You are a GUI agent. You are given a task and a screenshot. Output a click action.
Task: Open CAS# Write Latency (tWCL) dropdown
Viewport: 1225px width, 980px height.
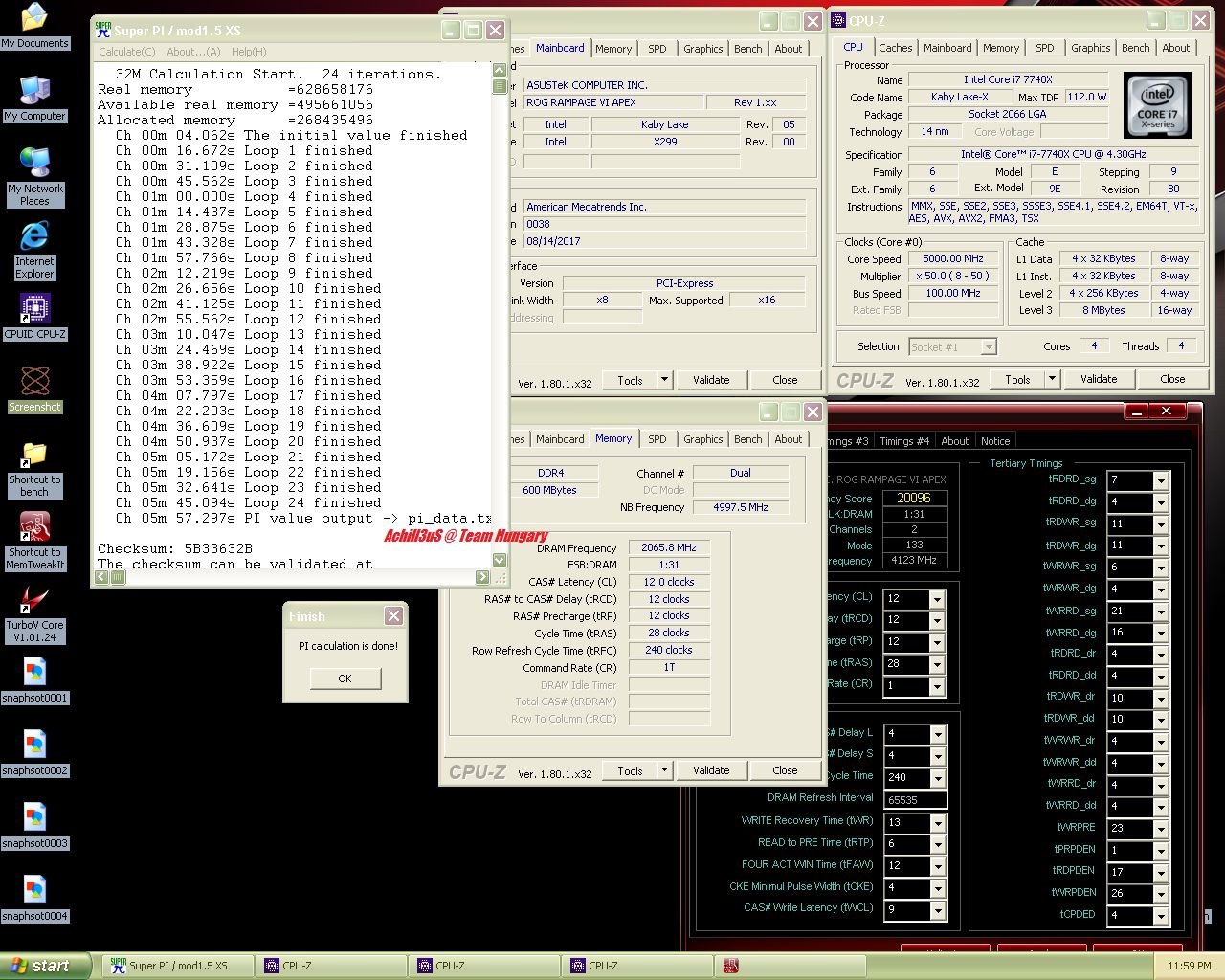[x=937, y=910]
